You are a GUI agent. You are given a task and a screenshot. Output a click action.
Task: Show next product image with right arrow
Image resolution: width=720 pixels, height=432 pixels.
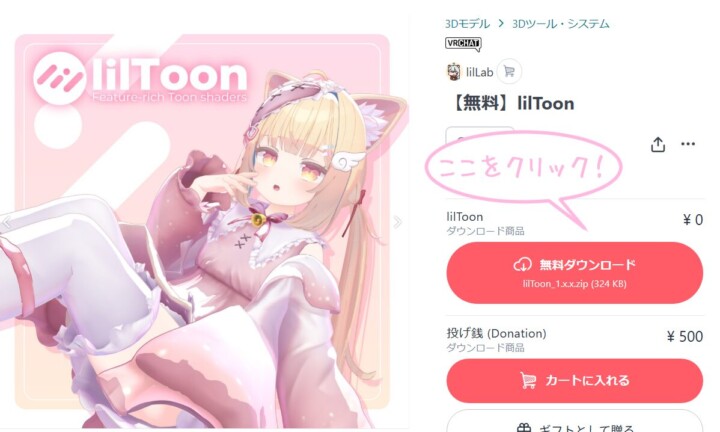(x=398, y=222)
